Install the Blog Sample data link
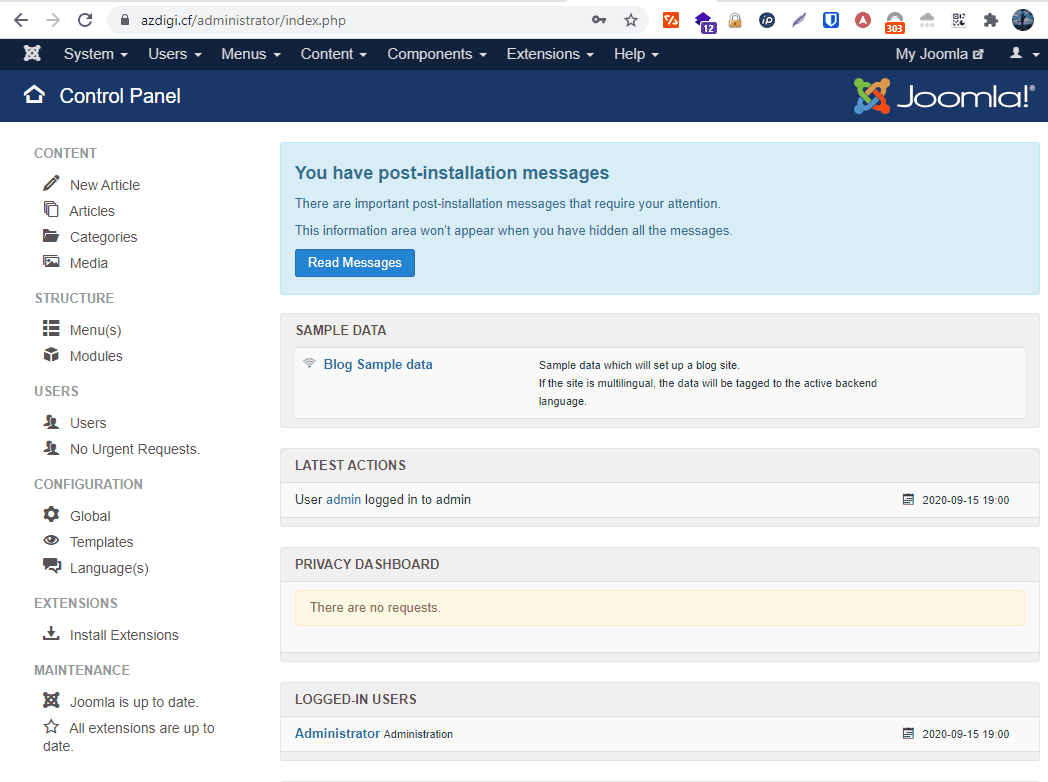Image resolution: width=1048 pixels, height=782 pixels. point(378,365)
